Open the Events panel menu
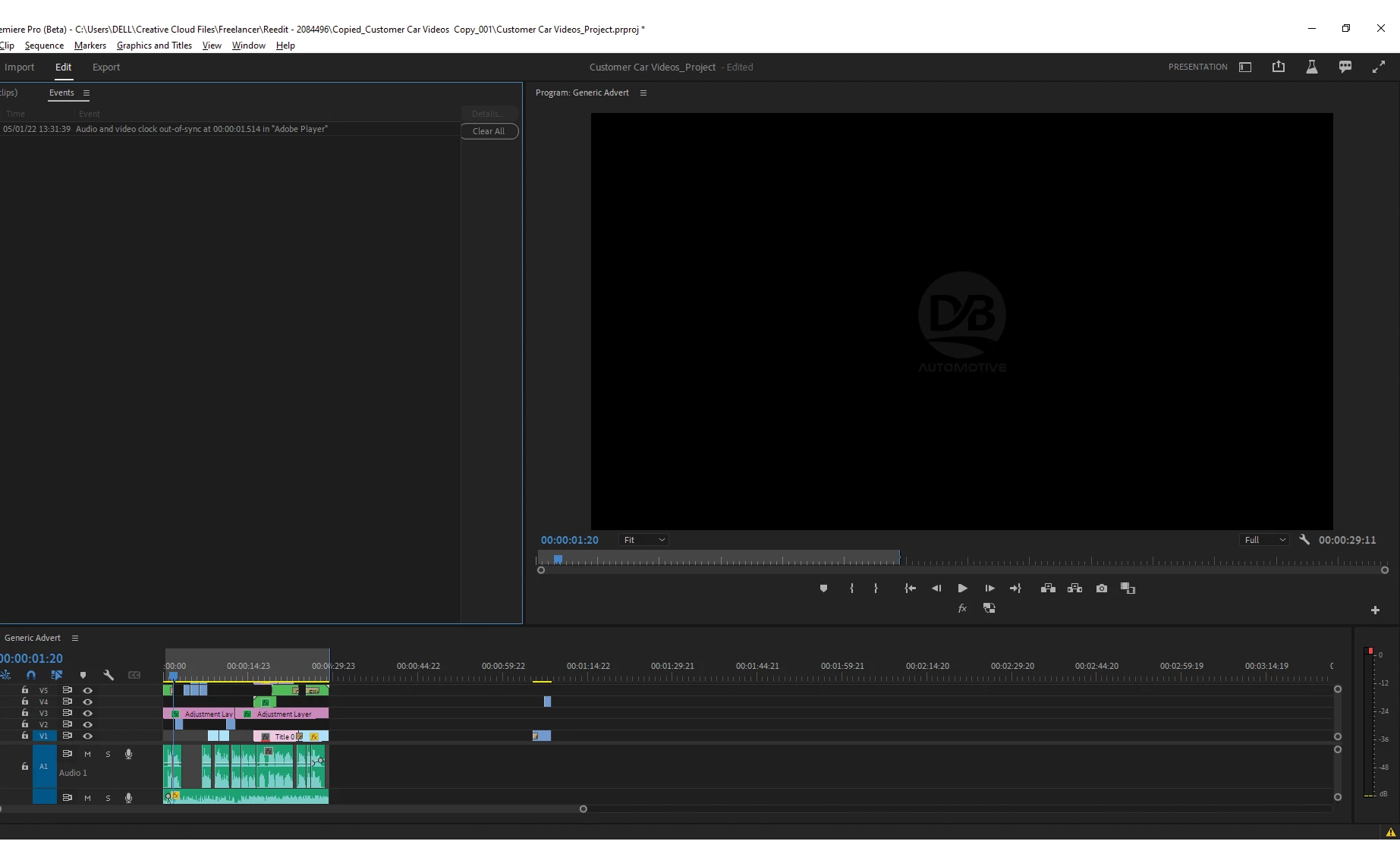1400x860 pixels. [x=87, y=93]
